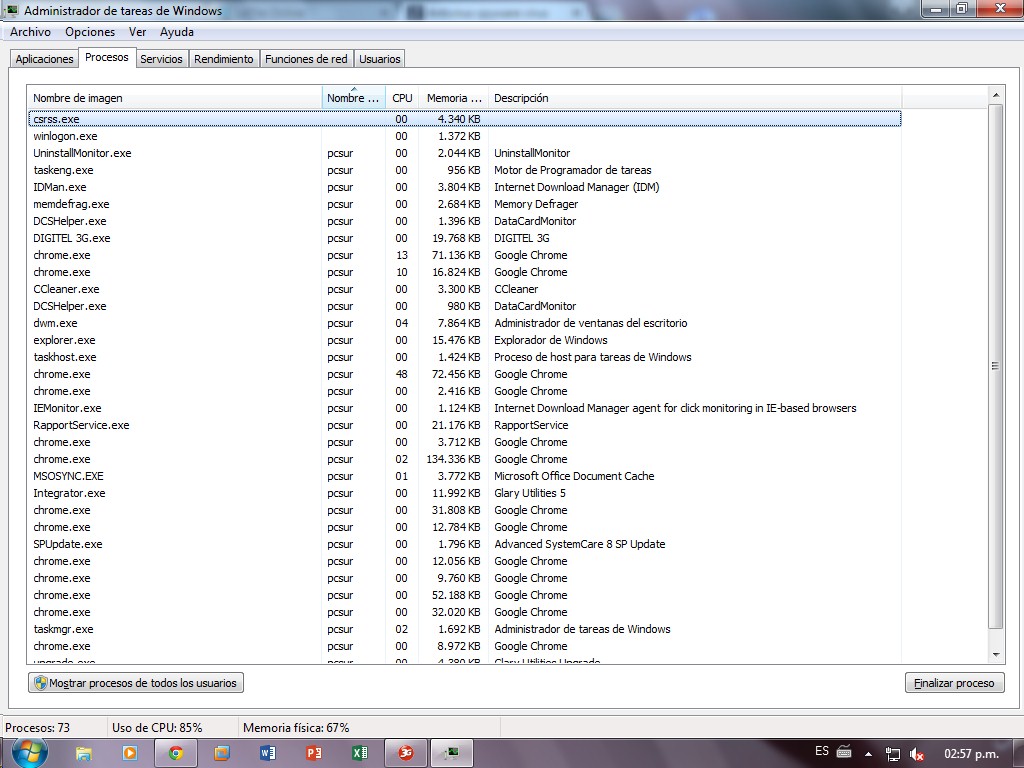
Task: Select the DIGITEL 3G.exe process
Action: pyautogui.click(x=464, y=238)
